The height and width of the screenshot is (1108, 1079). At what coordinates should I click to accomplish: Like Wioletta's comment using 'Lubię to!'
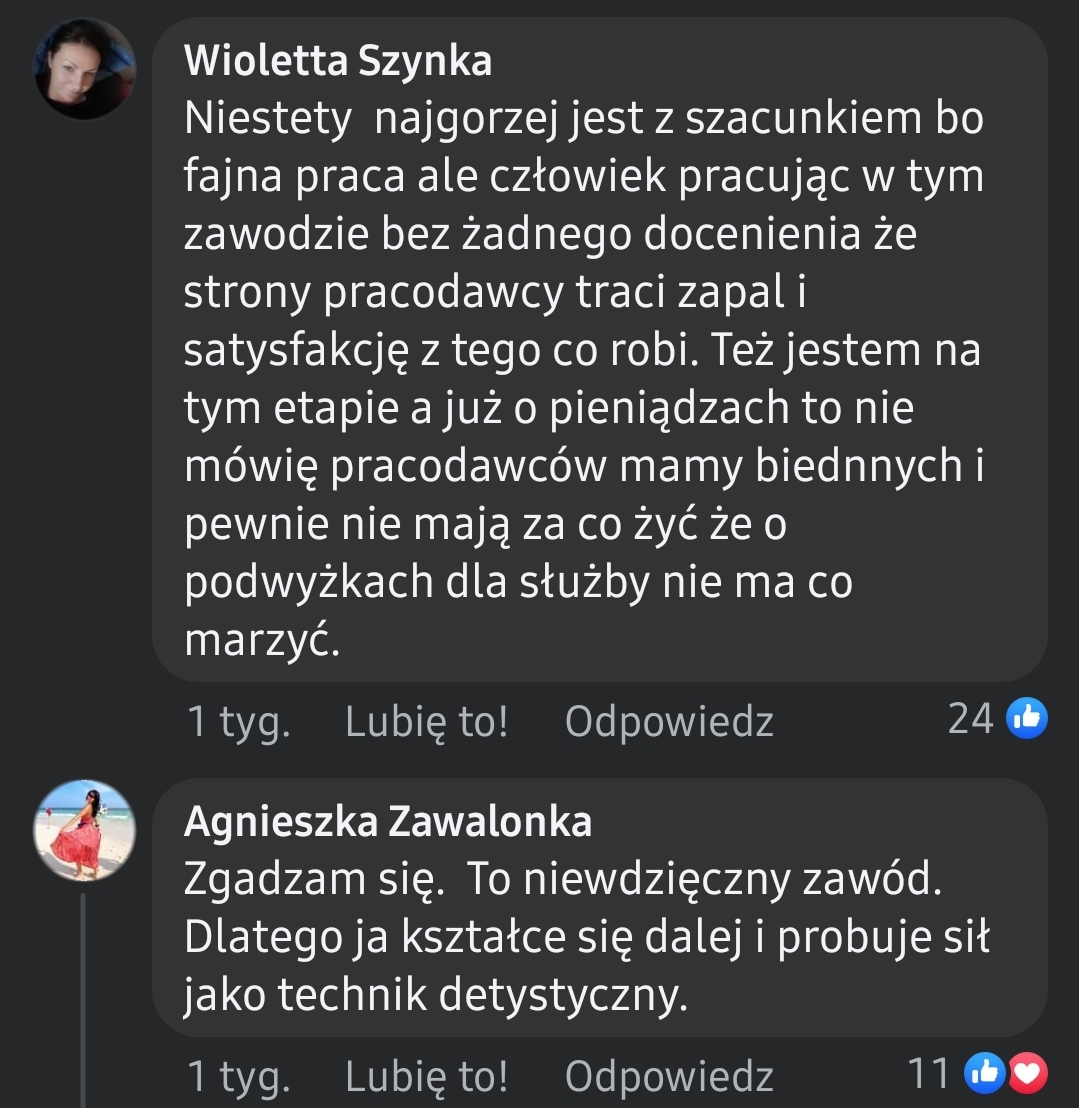(427, 719)
